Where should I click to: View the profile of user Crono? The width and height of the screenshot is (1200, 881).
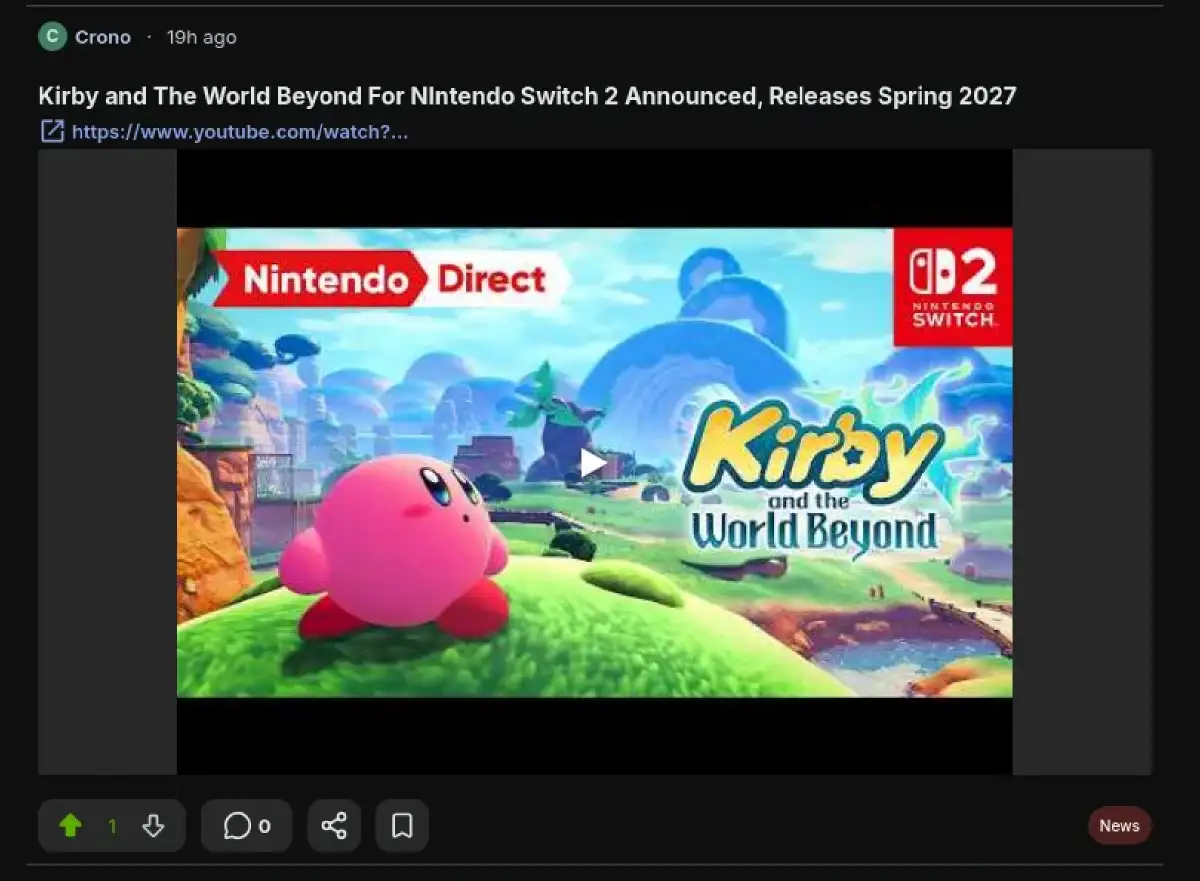click(x=103, y=37)
